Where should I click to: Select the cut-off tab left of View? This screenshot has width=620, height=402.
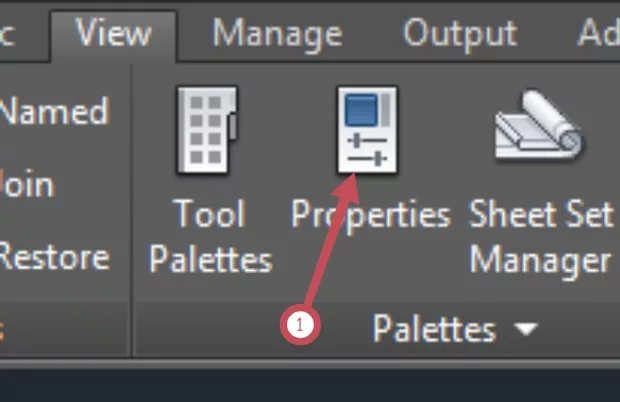(x=12, y=34)
